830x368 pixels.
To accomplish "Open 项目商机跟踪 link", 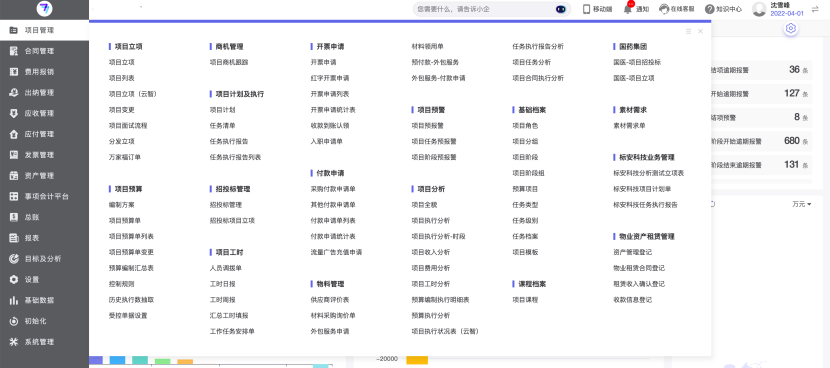I will (229, 62).
